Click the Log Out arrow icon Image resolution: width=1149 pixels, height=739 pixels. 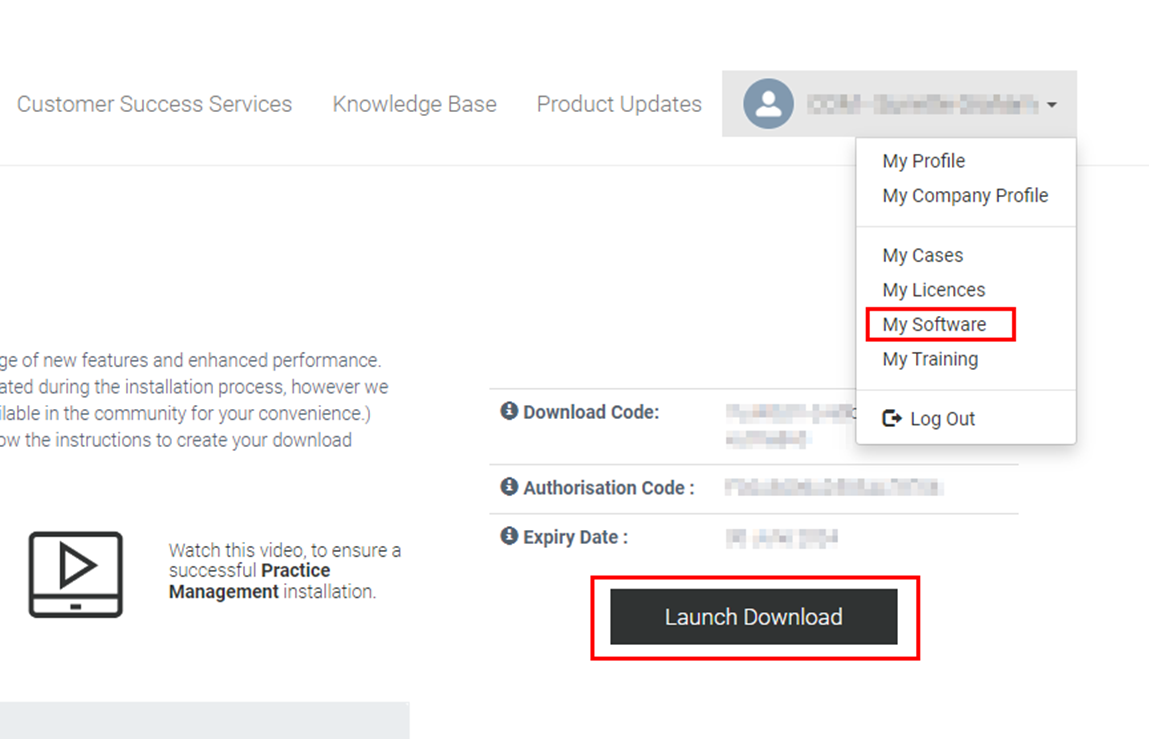point(891,419)
